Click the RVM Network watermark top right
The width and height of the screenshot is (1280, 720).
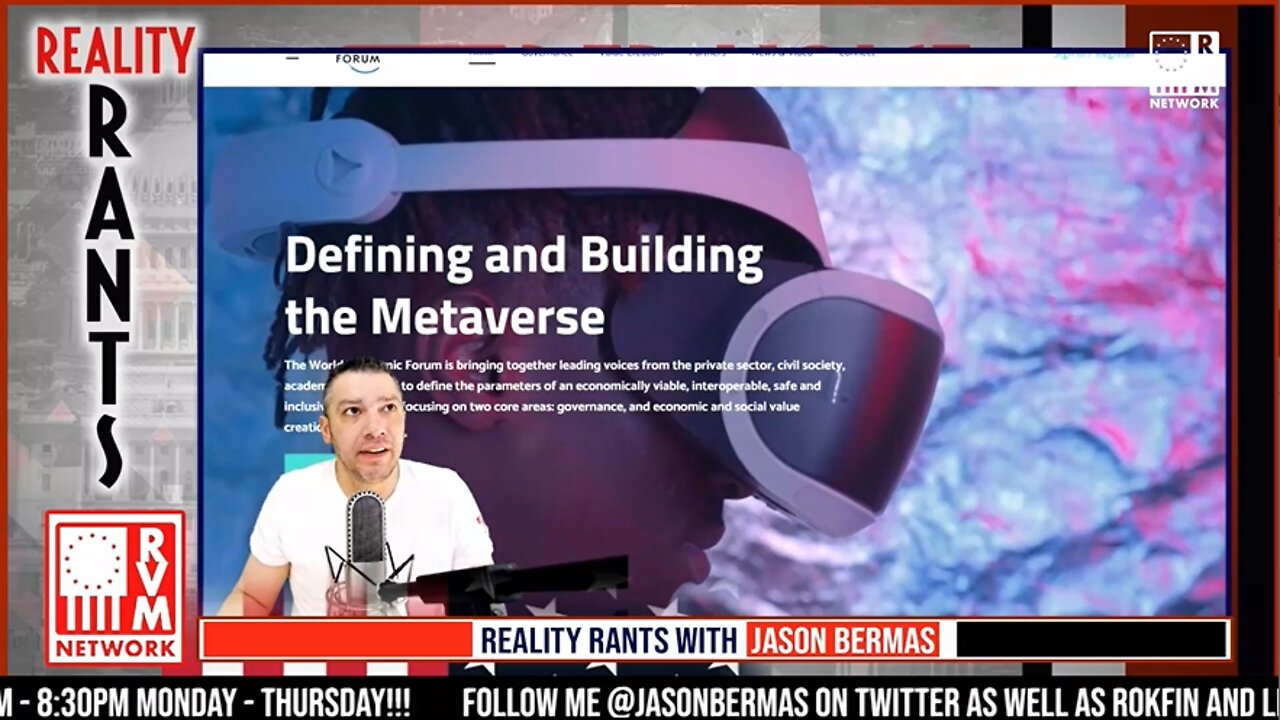pyautogui.click(x=1184, y=70)
